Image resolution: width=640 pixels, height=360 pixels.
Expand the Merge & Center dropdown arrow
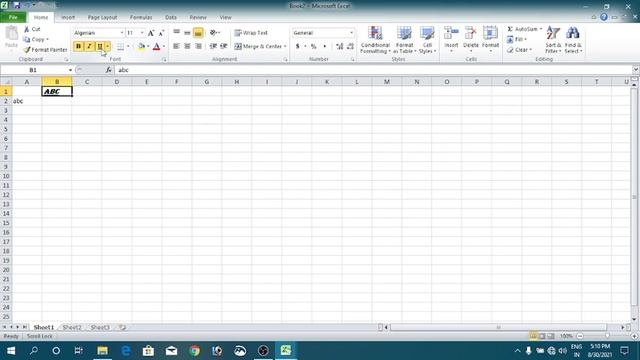(x=285, y=47)
